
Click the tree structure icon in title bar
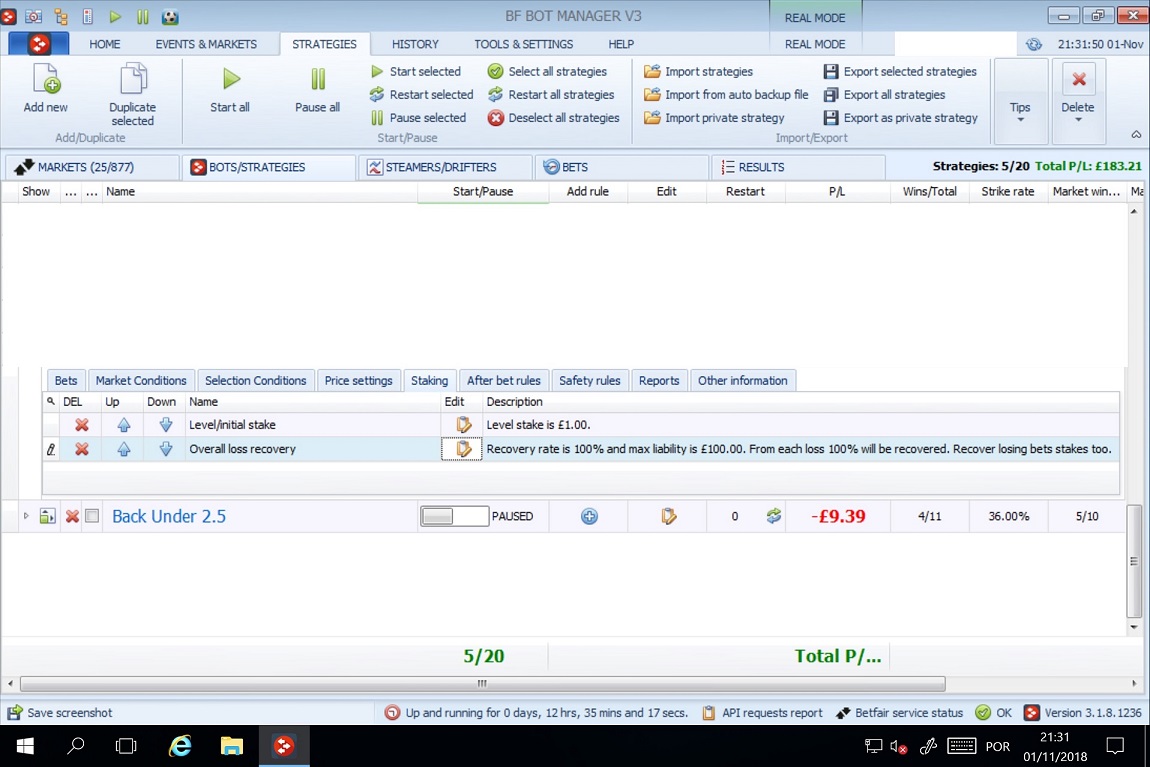(61, 16)
